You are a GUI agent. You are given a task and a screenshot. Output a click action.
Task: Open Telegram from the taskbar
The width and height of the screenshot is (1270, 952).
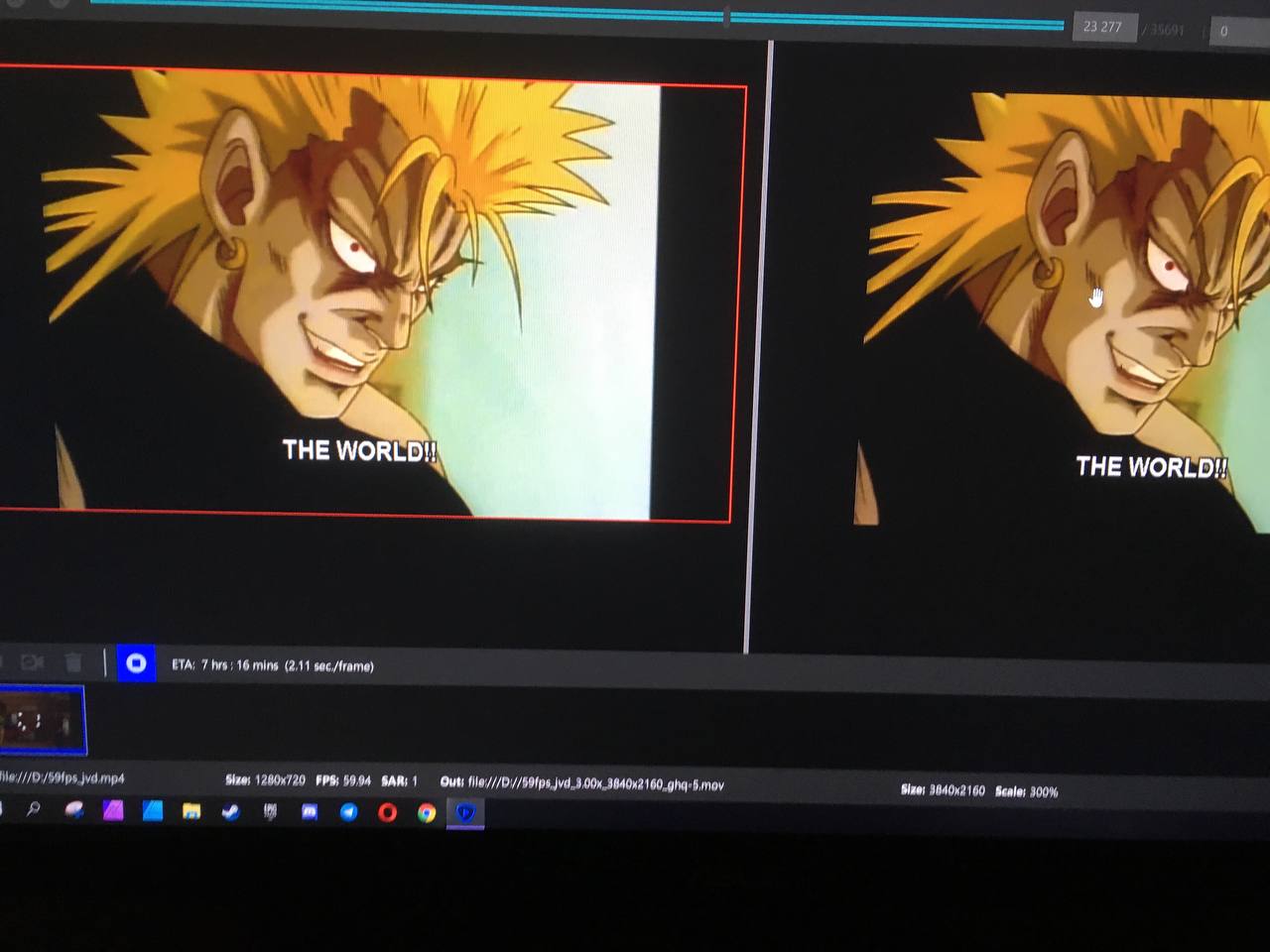(x=348, y=812)
